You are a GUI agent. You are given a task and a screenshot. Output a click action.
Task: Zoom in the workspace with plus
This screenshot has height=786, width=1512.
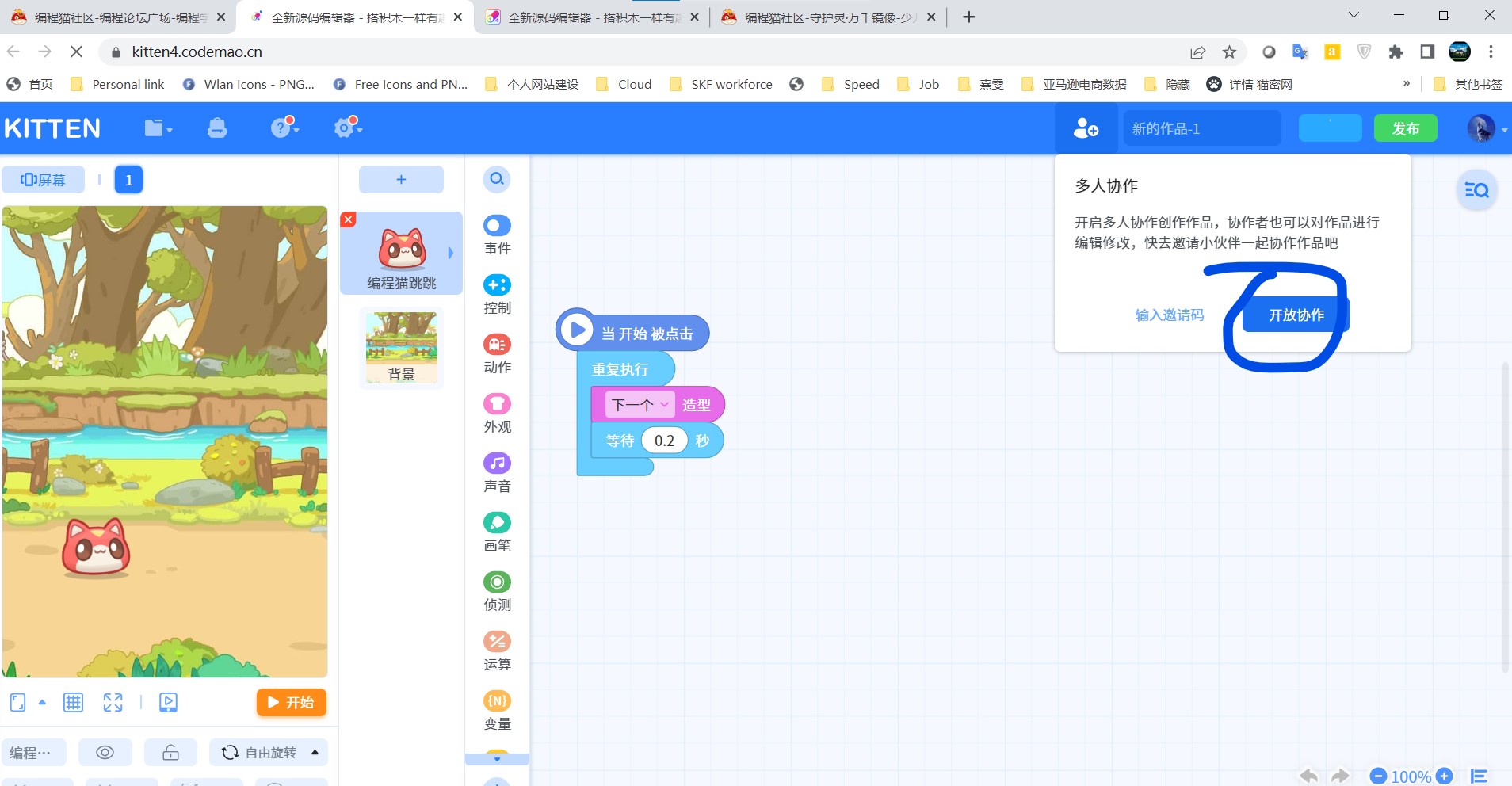pyautogui.click(x=1444, y=776)
